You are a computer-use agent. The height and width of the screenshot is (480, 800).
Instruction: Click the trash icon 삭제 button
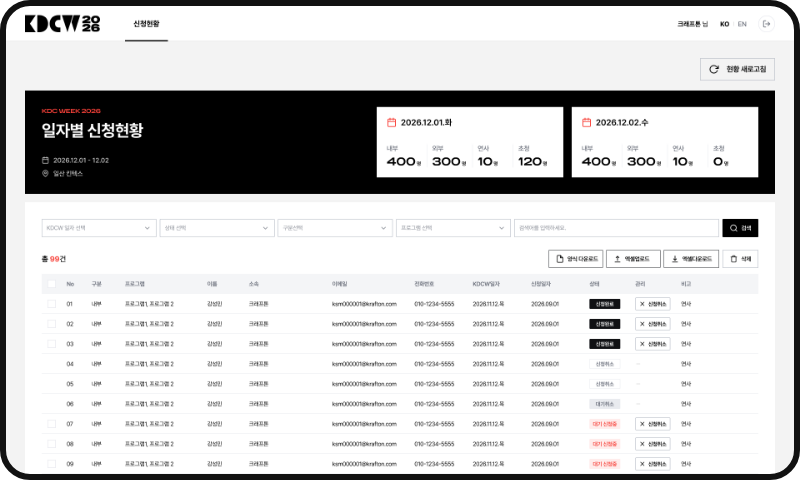pos(740,259)
